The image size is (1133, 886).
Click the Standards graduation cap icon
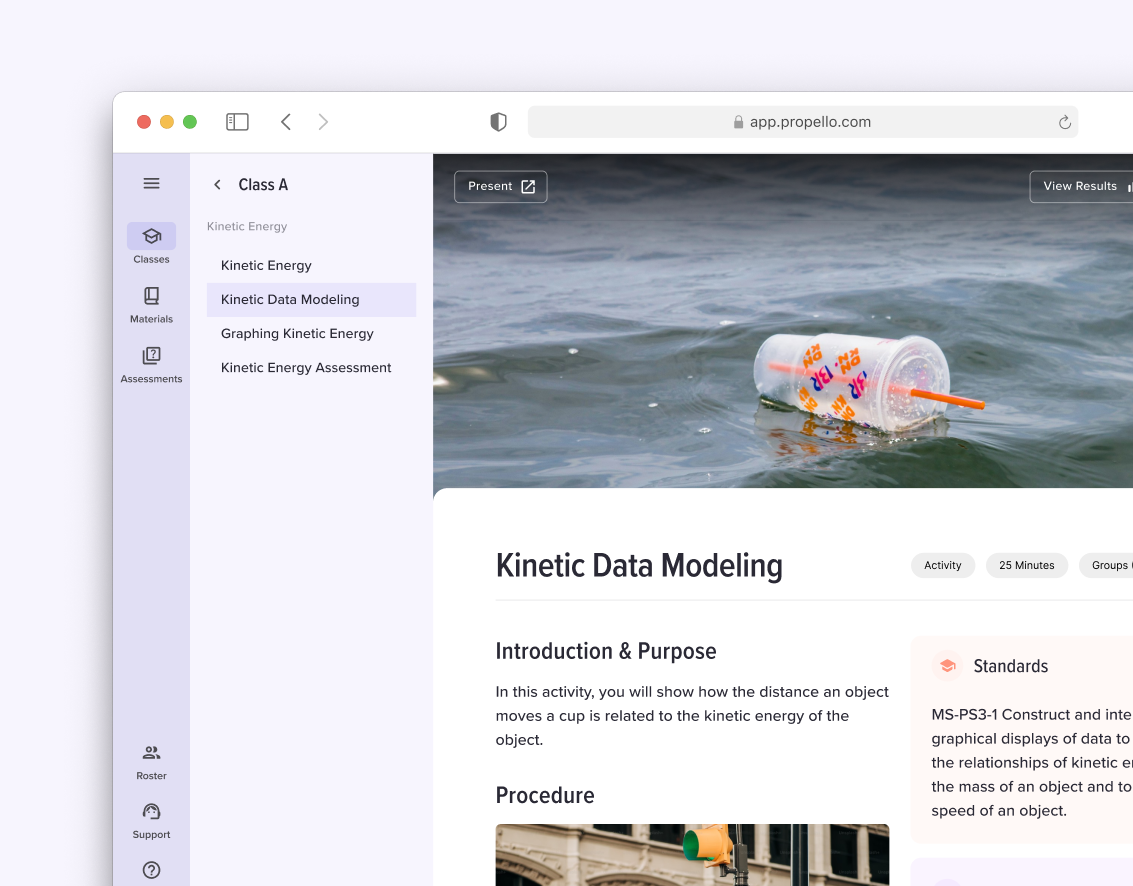point(947,666)
